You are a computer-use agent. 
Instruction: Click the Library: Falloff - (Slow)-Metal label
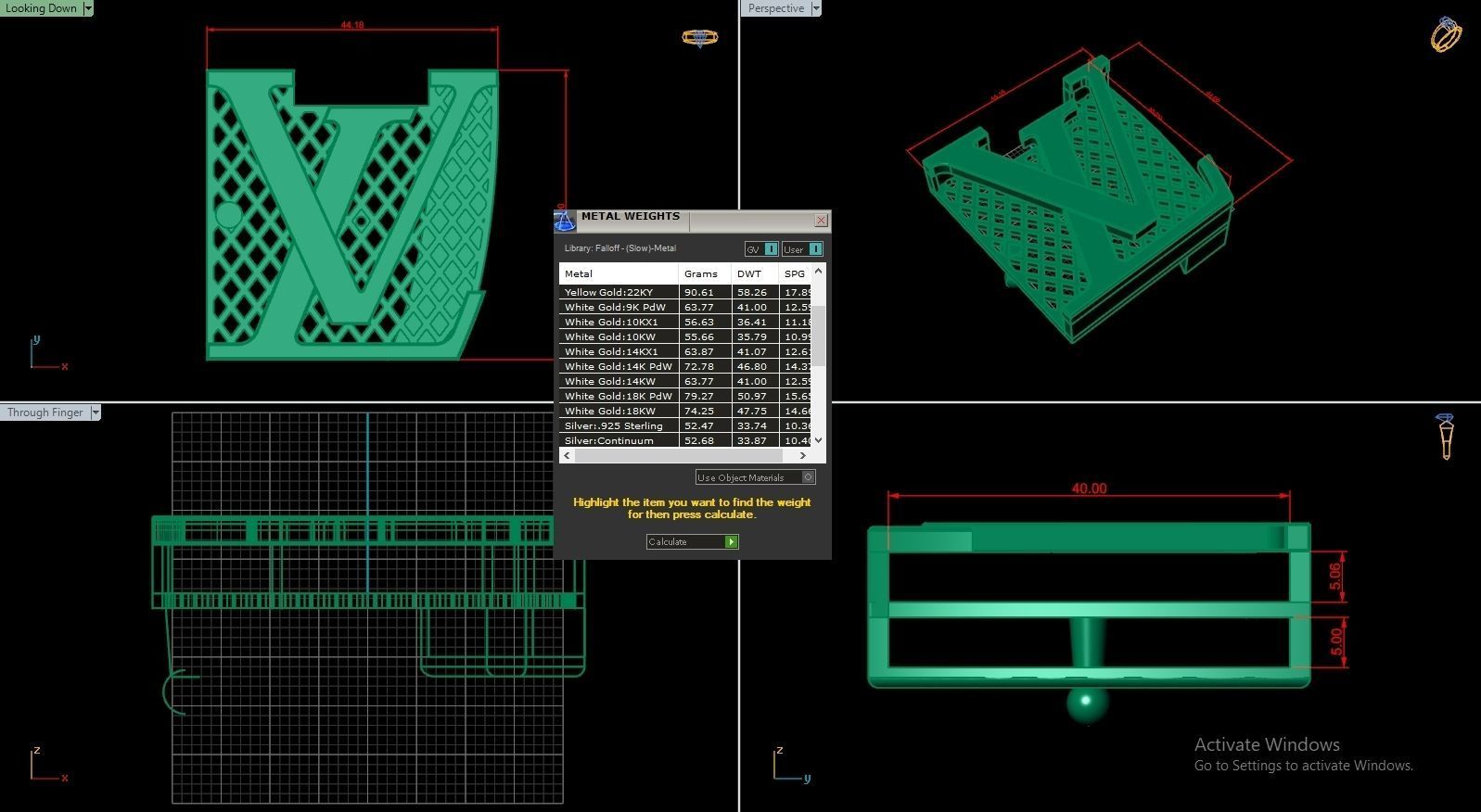pos(620,248)
